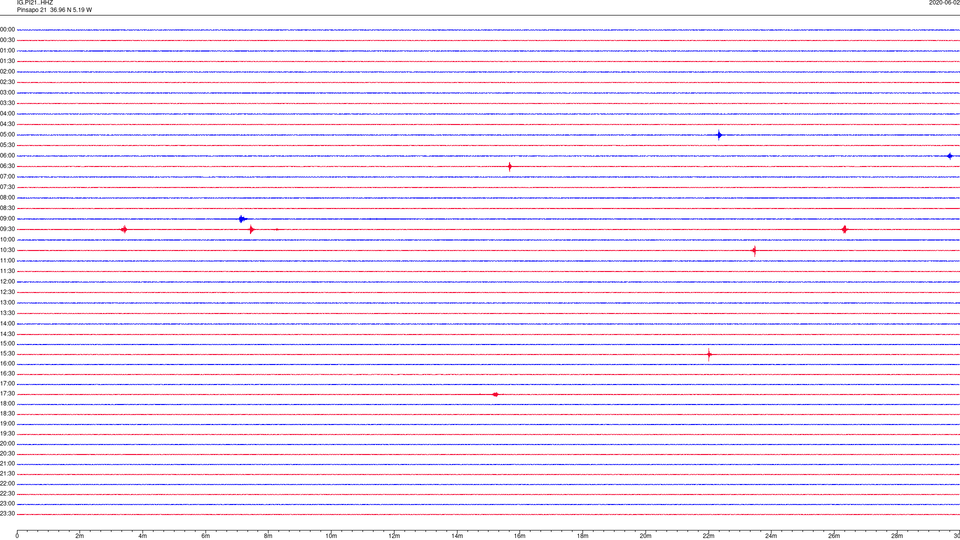Click the 10m tick on the minute axis
Image resolution: width=960 pixels, height=540 pixels.
tap(331, 536)
